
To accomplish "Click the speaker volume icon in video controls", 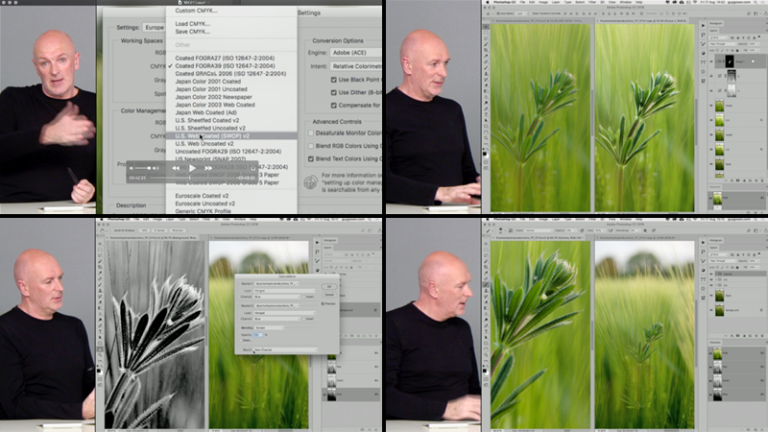I will [133, 168].
